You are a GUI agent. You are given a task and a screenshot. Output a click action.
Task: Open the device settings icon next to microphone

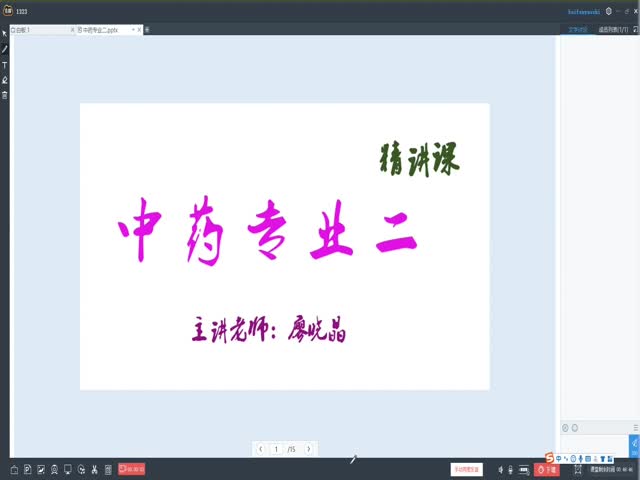coord(524,470)
